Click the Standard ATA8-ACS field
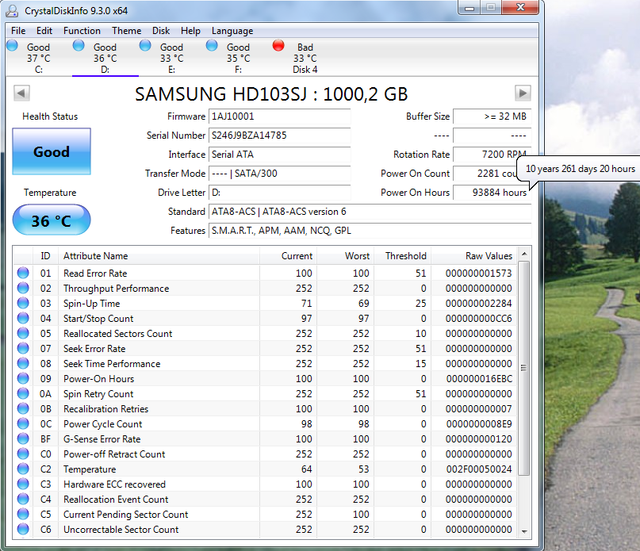640x551 pixels. click(x=370, y=211)
